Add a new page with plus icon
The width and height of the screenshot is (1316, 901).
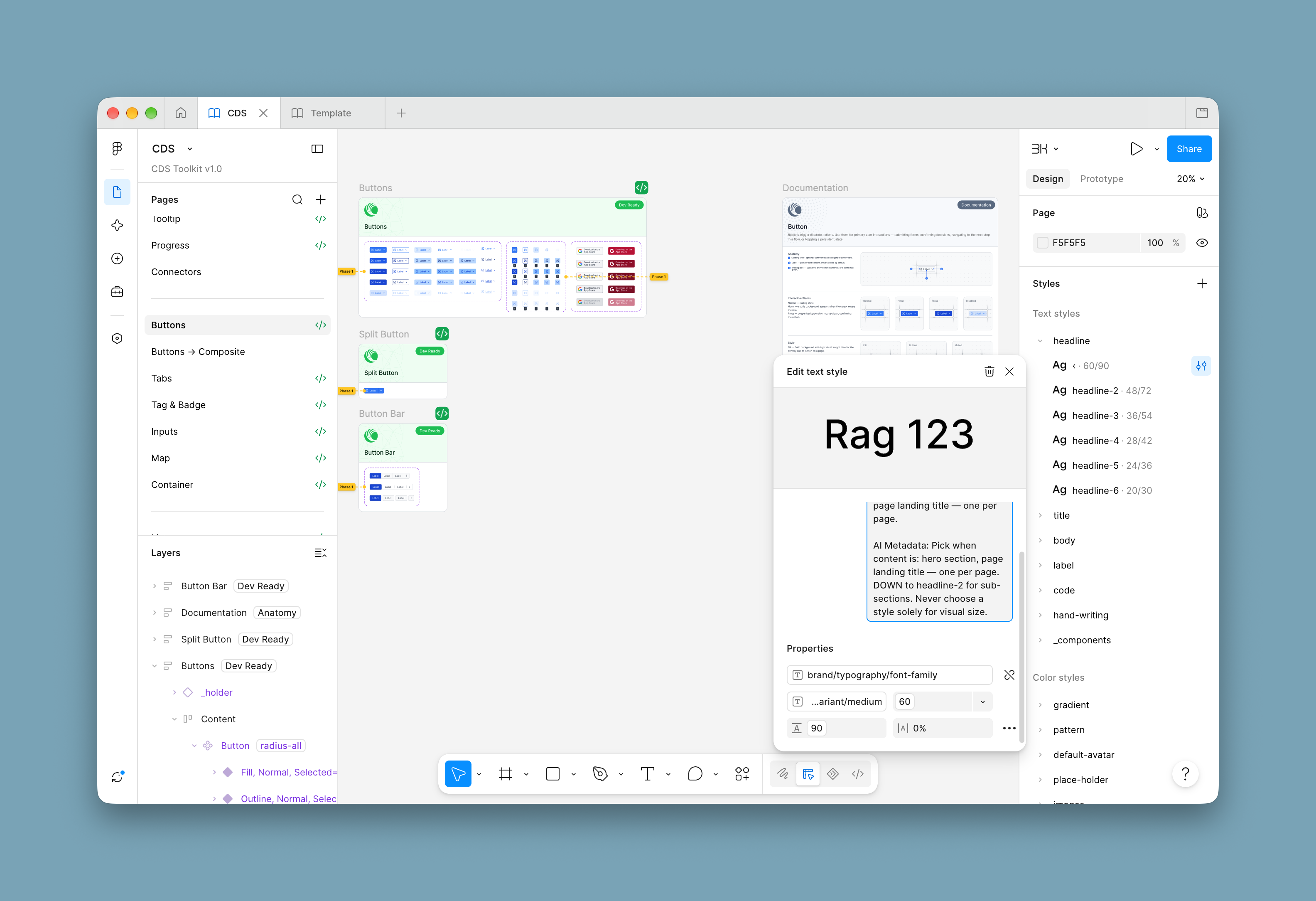321,199
